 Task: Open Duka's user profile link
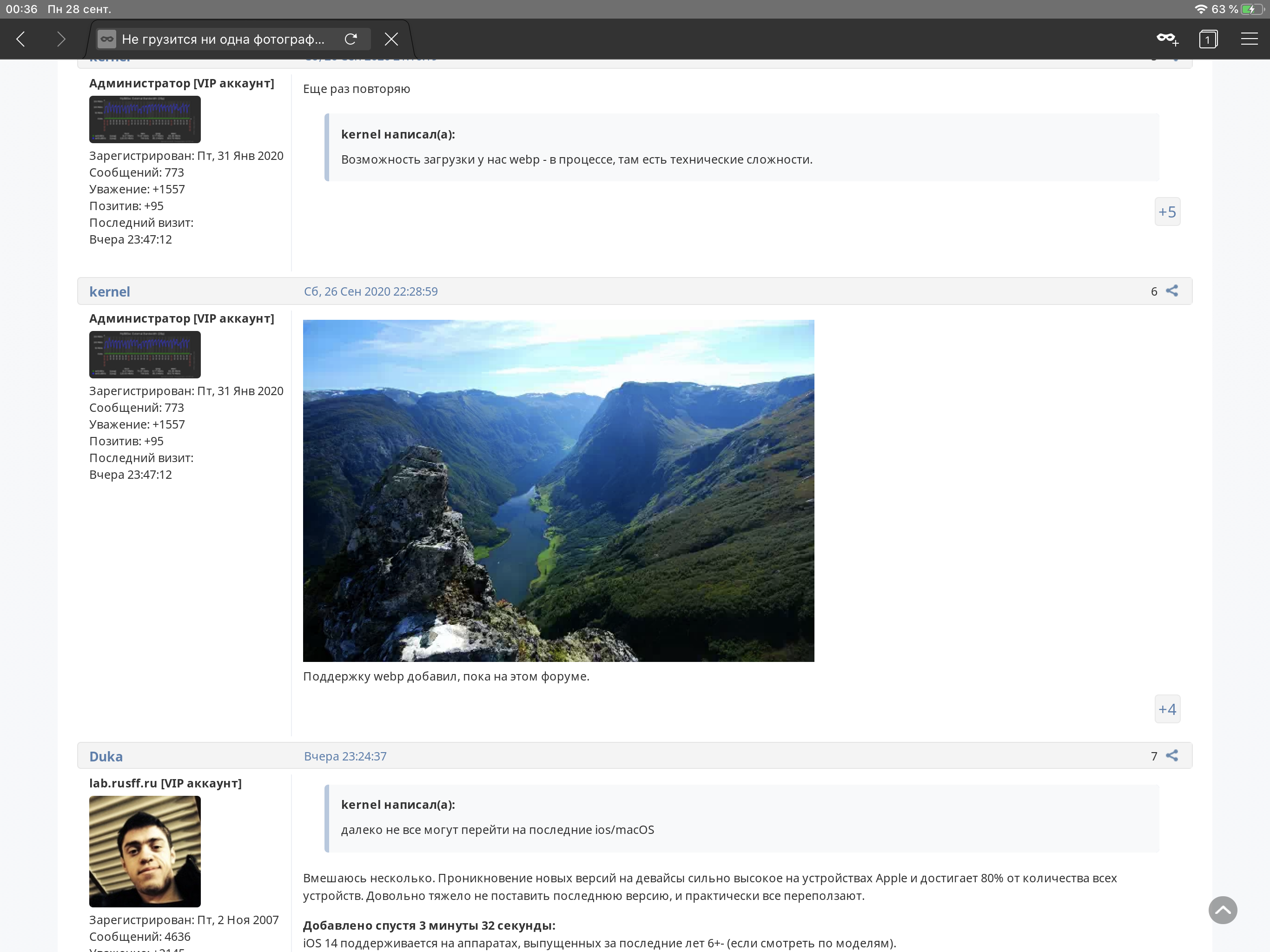point(106,756)
